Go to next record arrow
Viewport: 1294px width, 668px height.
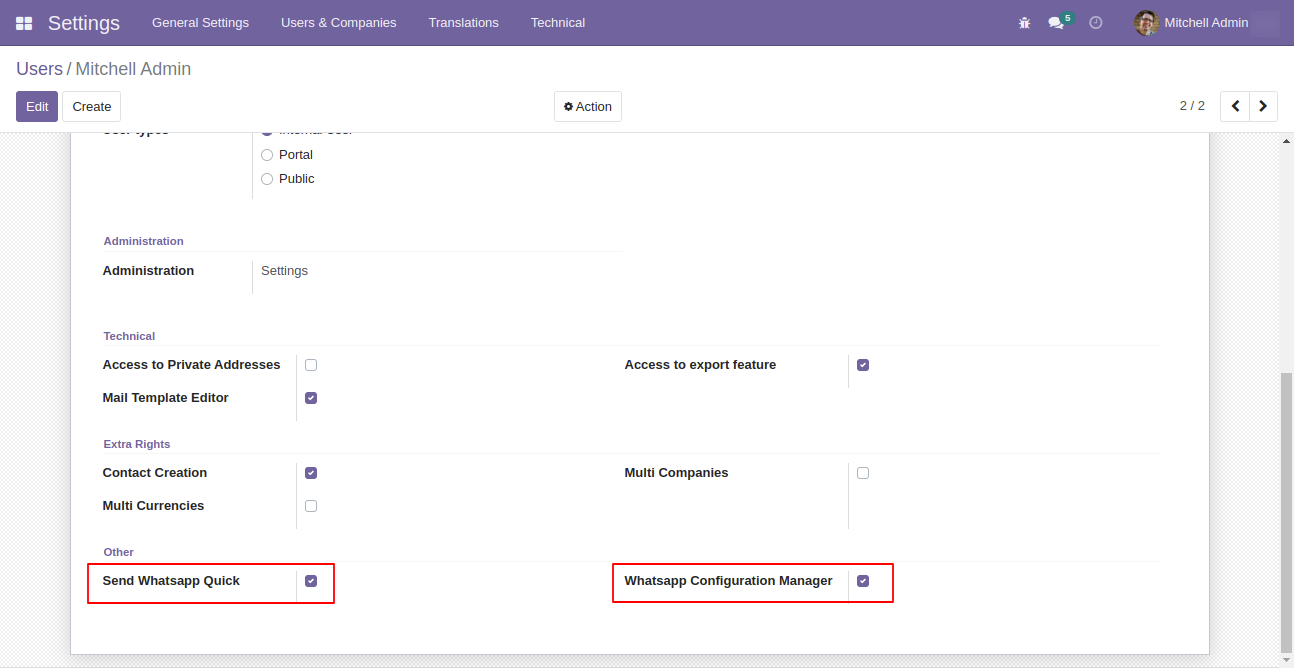point(1264,106)
